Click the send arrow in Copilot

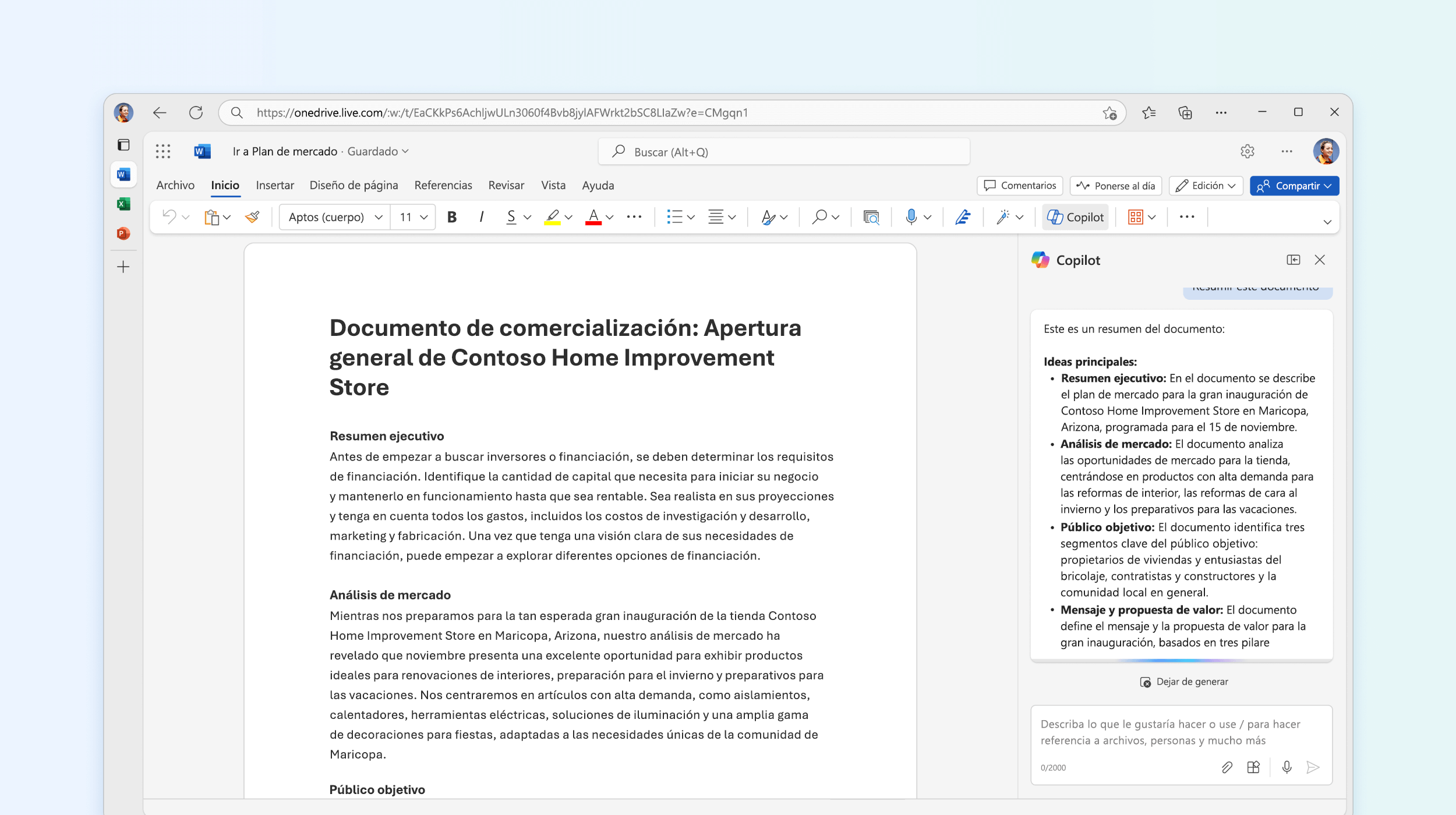1313,767
